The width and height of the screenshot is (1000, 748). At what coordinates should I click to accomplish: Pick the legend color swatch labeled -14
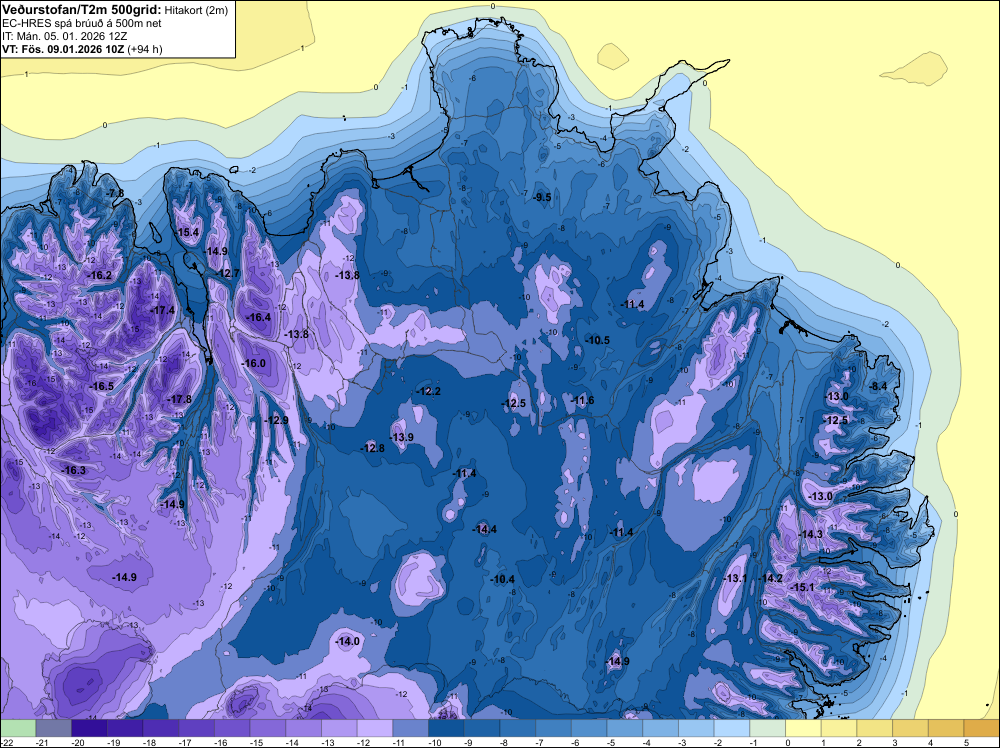coord(304,728)
